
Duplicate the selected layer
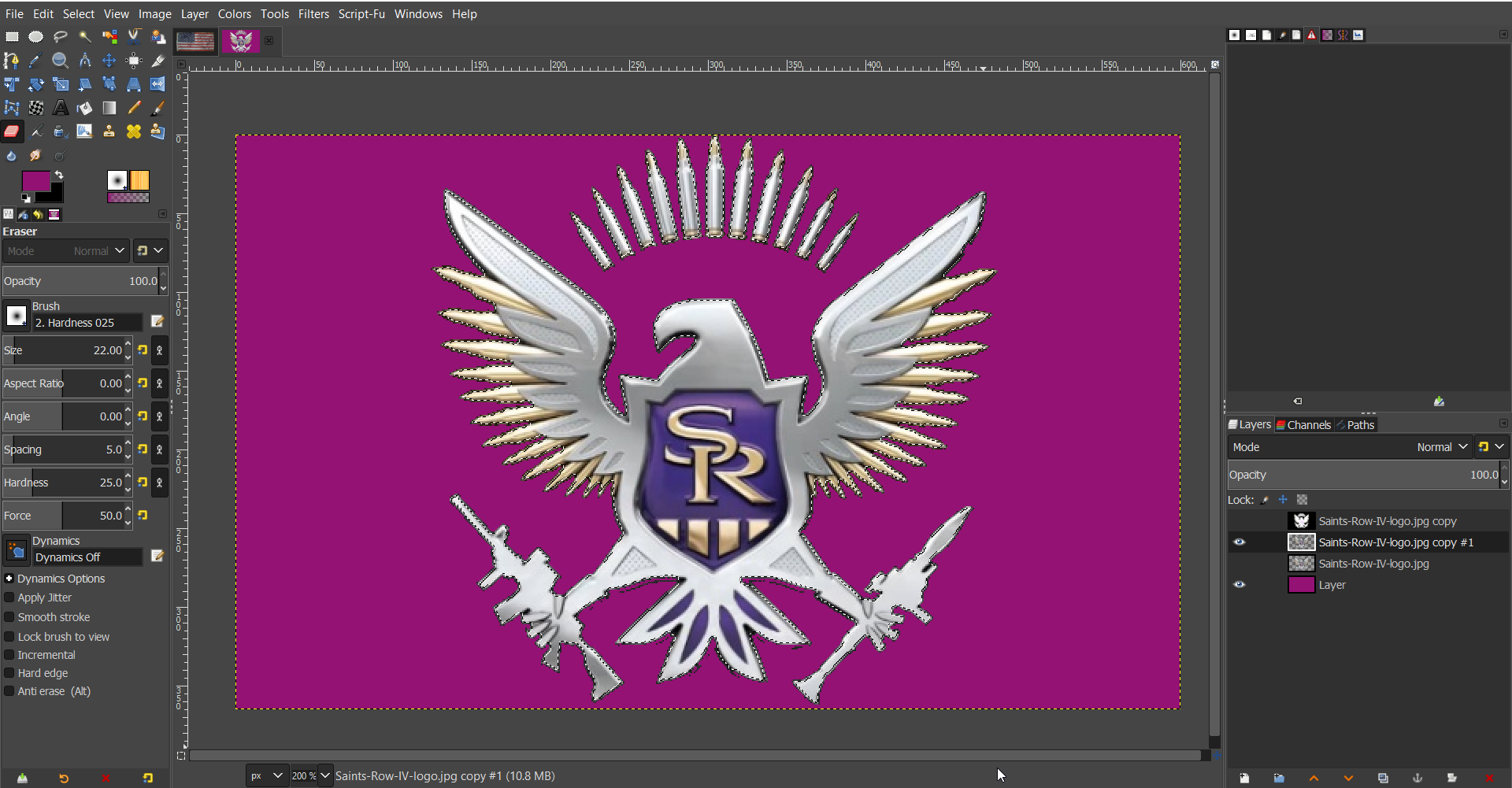click(x=1383, y=778)
